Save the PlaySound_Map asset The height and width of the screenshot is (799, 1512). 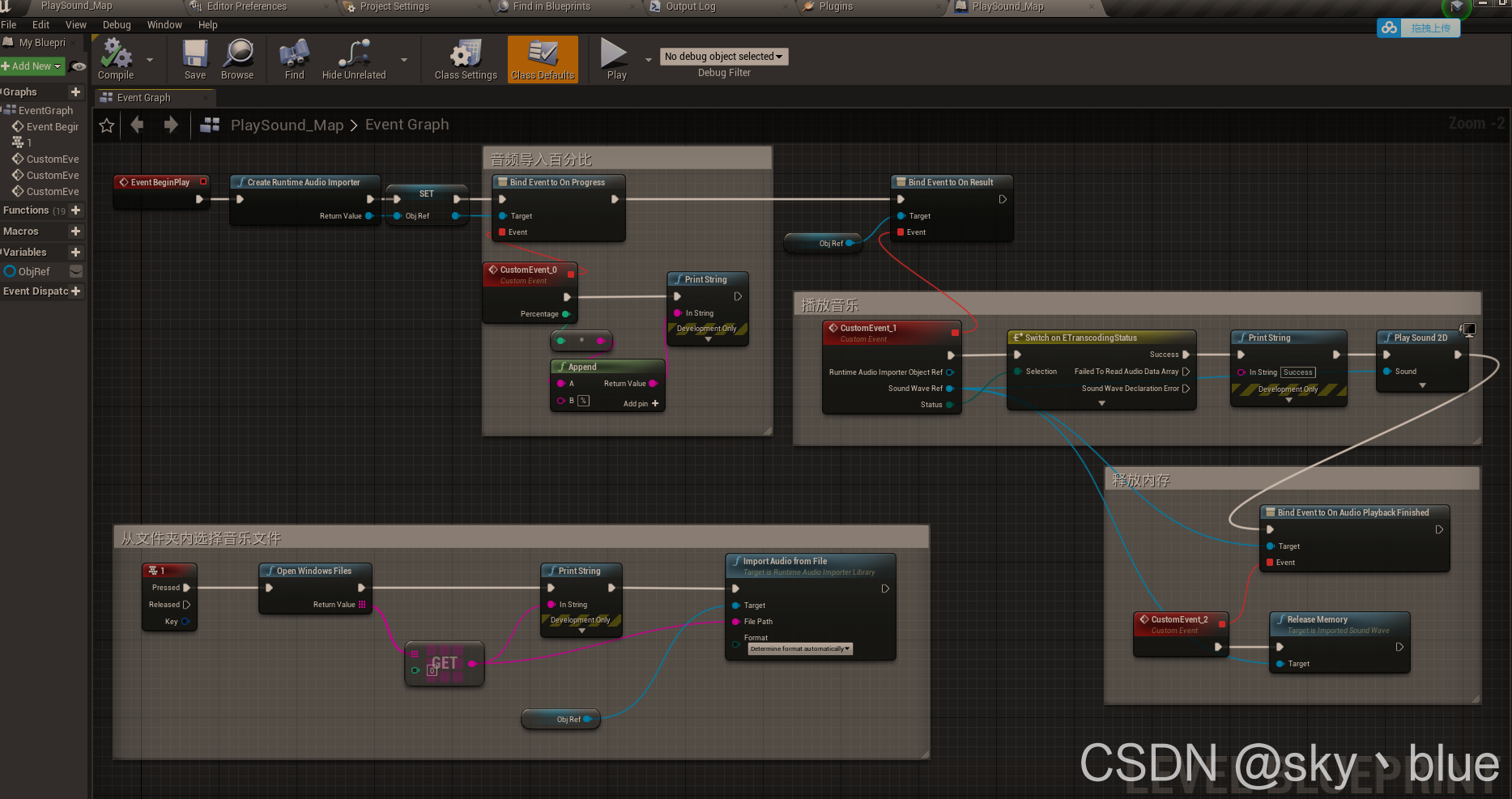(194, 58)
